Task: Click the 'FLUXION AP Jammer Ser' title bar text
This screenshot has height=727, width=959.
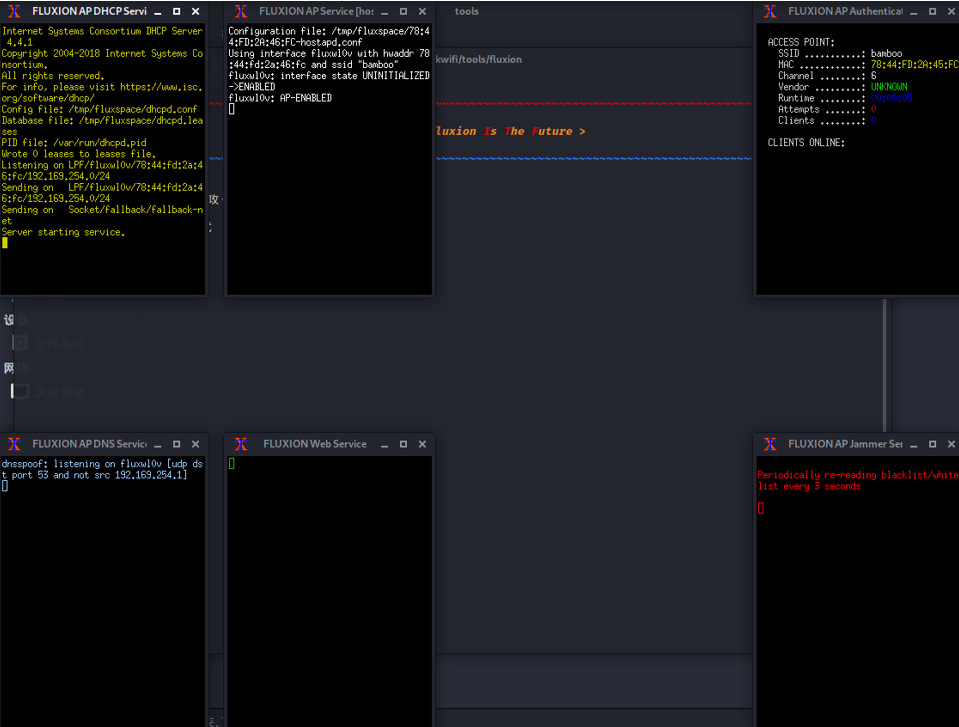Action: click(x=845, y=444)
